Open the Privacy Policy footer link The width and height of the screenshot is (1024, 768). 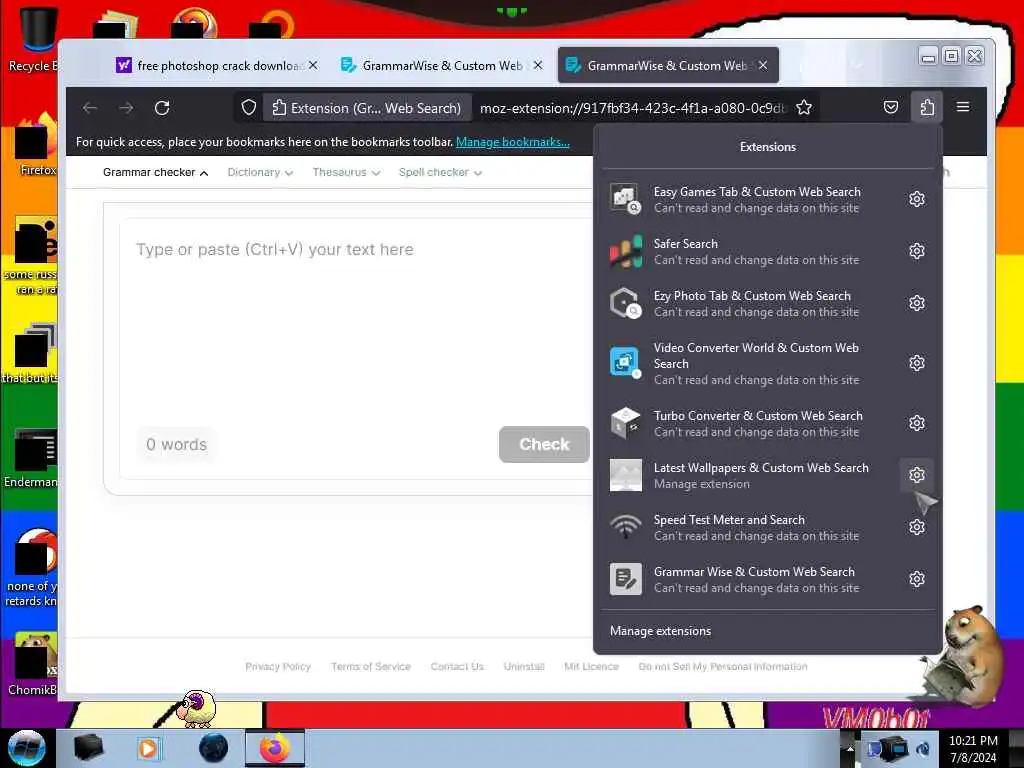tap(278, 666)
